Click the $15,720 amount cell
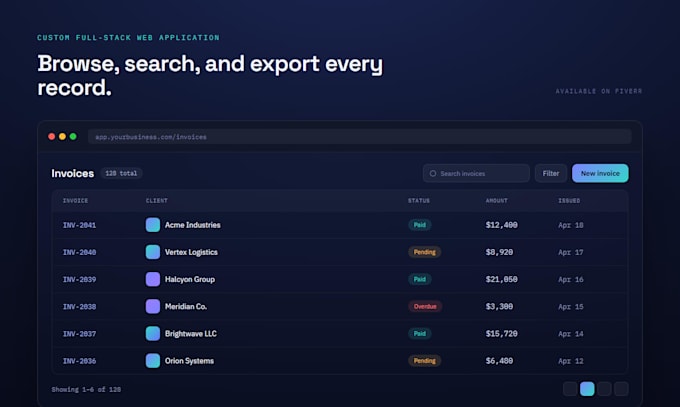 click(501, 334)
